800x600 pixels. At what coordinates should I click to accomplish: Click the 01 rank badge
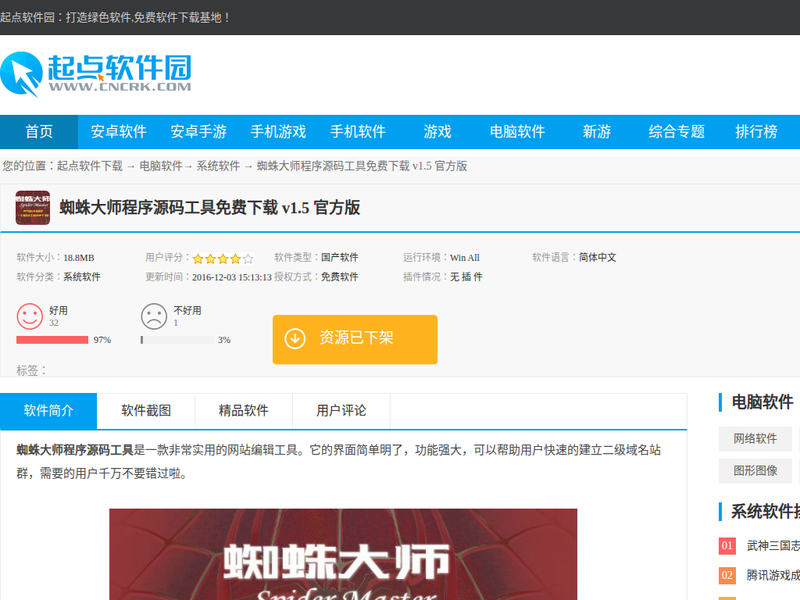tap(727, 546)
